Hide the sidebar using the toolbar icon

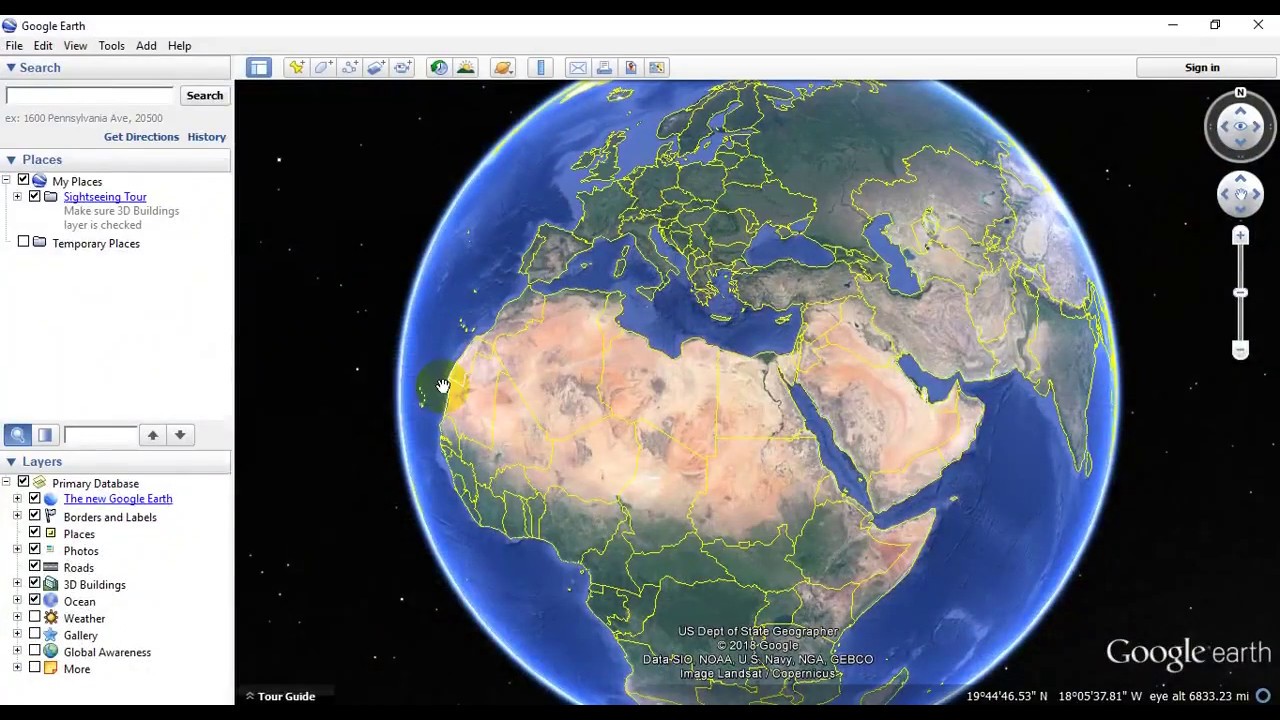click(259, 68)
